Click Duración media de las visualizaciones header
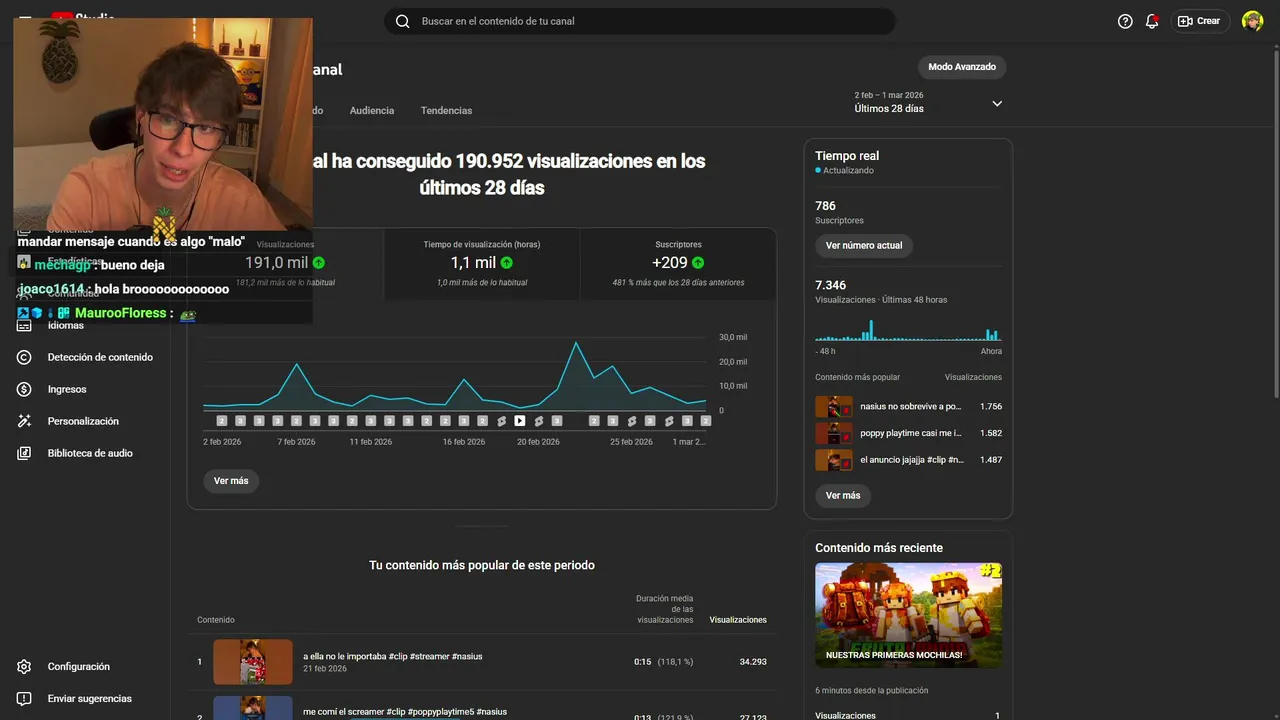Viewport: 1280px width, 720px height. (665, 609)
